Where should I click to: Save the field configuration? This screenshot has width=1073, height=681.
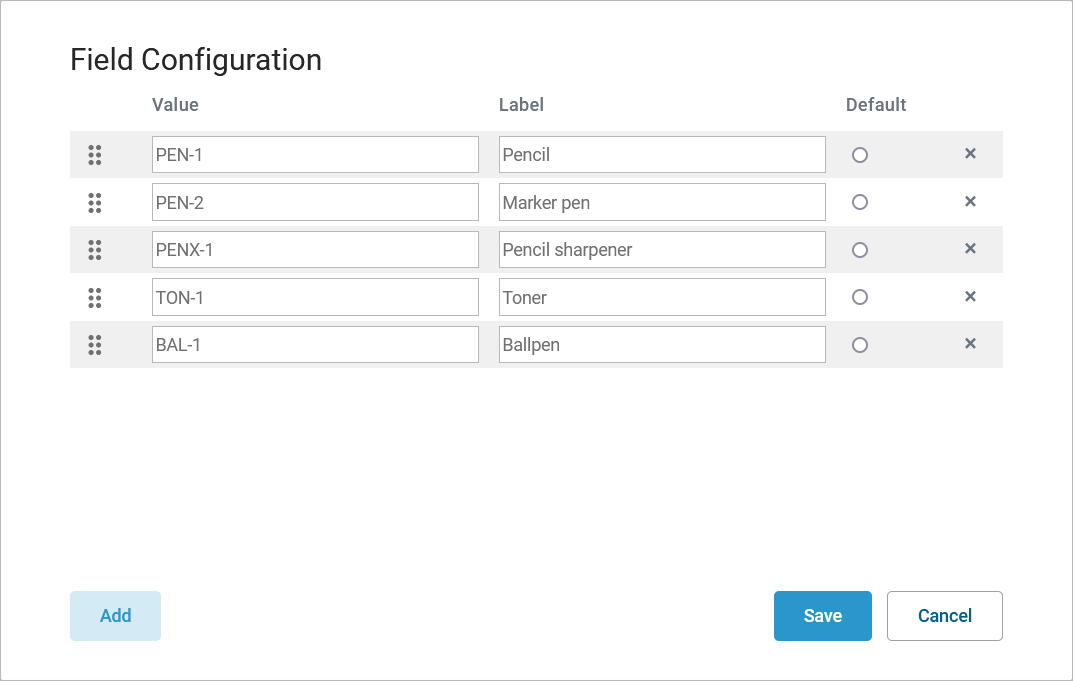tap(822, 616)
